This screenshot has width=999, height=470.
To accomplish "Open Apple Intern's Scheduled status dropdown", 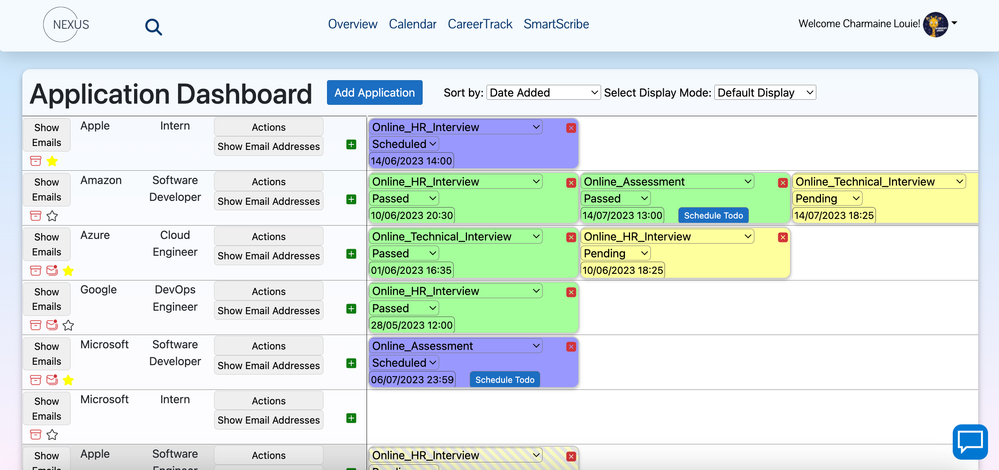I will tap(405, 144).
